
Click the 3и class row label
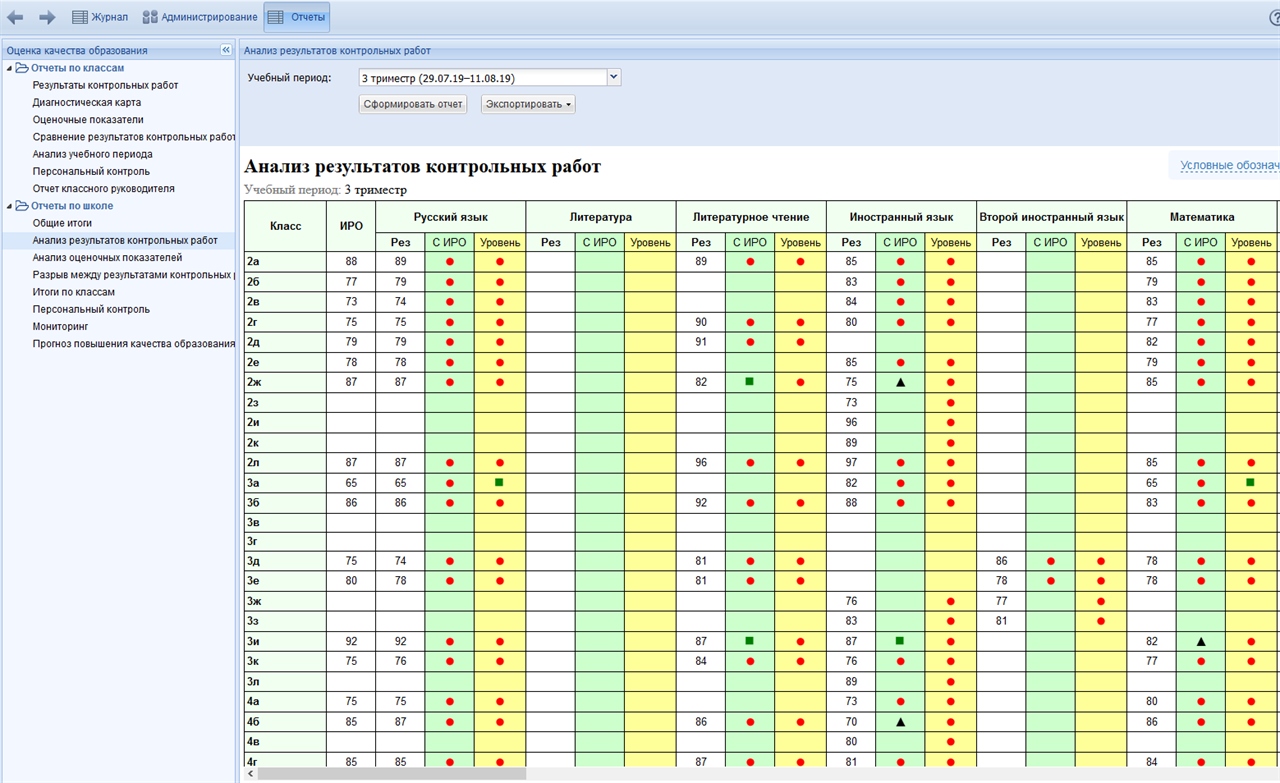click(254, 641)
